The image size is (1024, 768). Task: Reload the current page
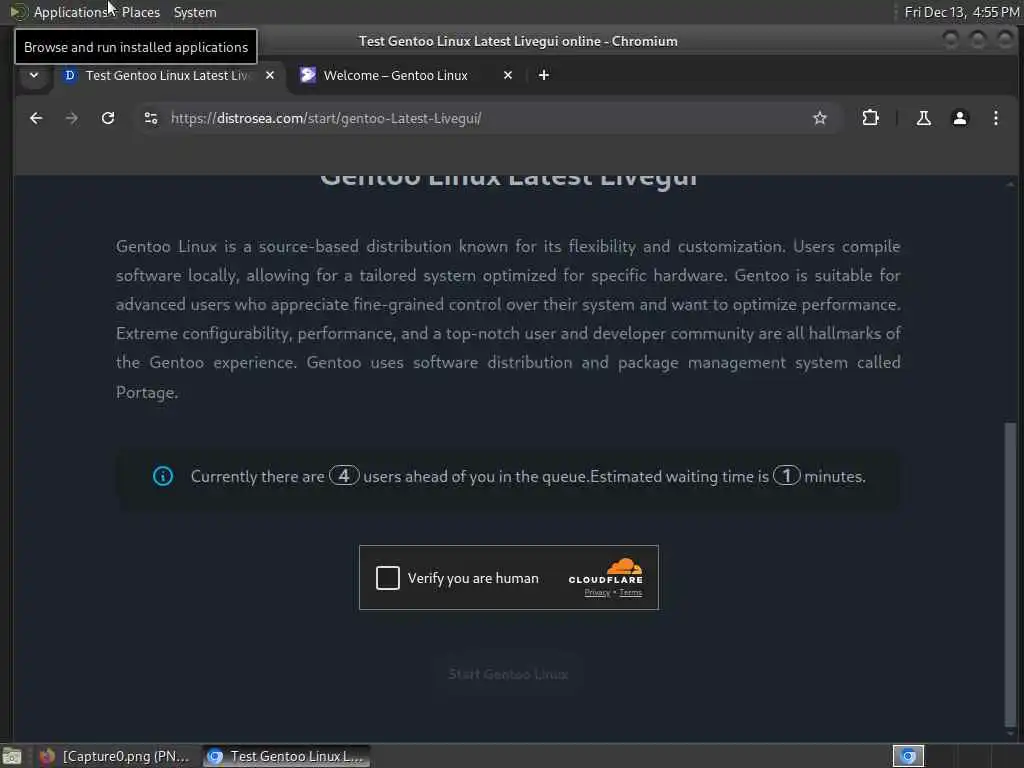point(108,118)
